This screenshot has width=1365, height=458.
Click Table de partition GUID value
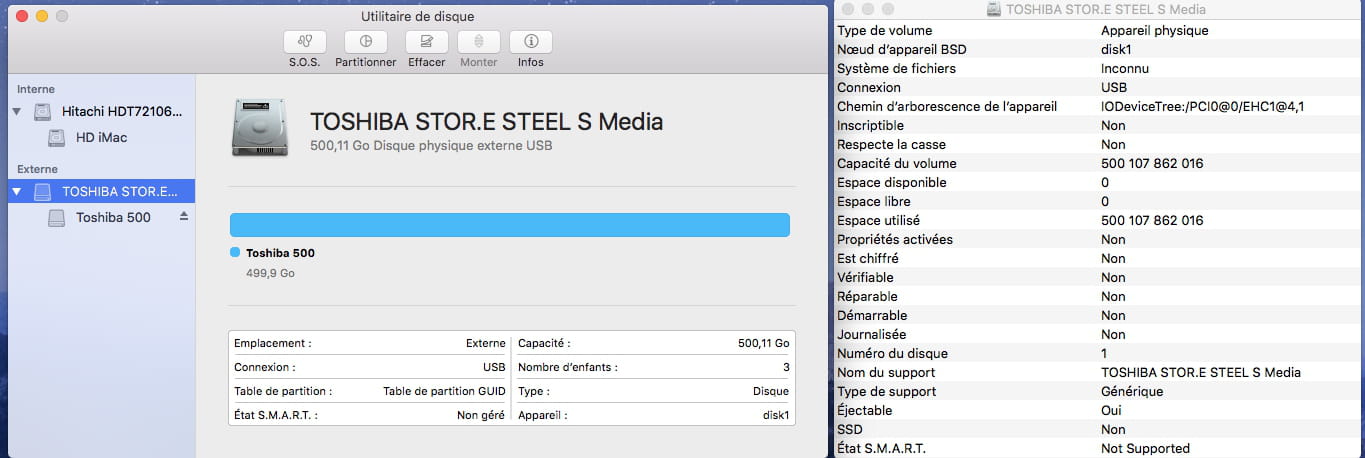tap(444, 391)
